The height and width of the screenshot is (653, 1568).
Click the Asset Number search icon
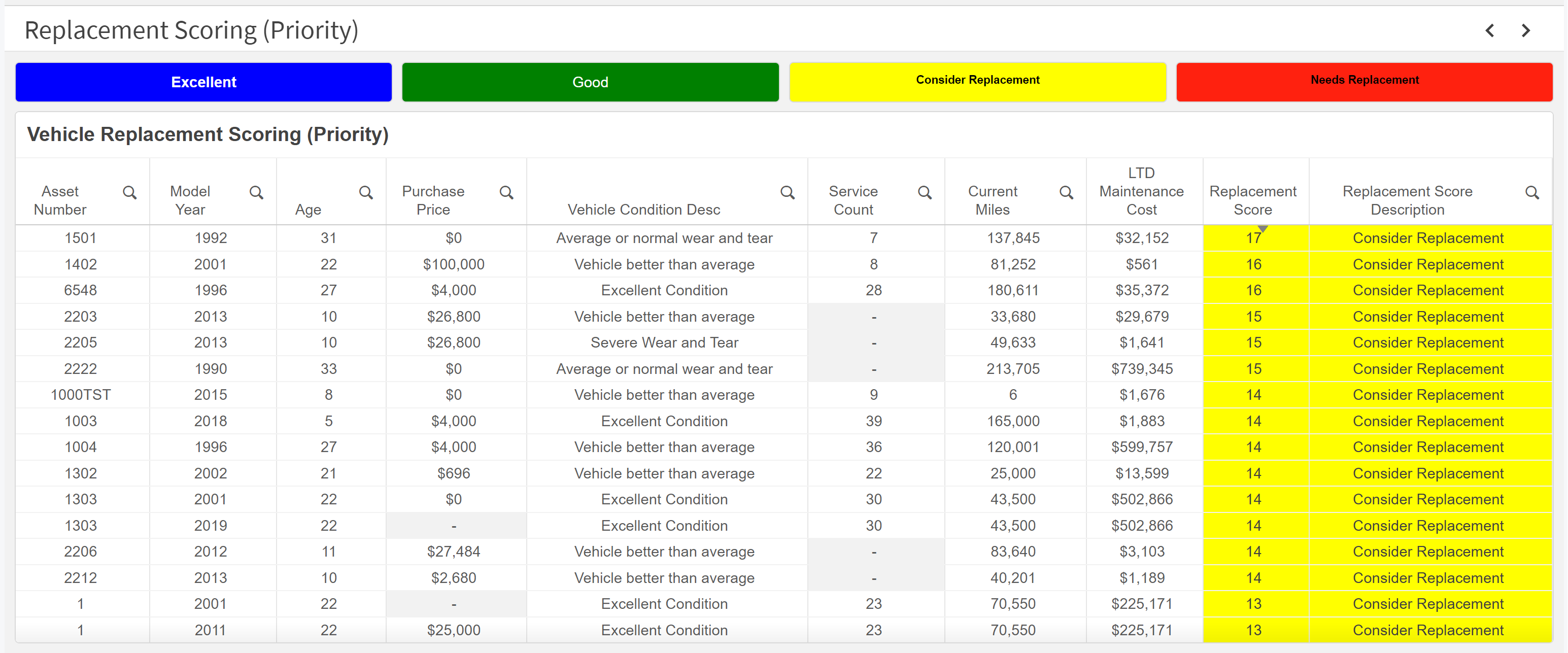coord(130,193)
